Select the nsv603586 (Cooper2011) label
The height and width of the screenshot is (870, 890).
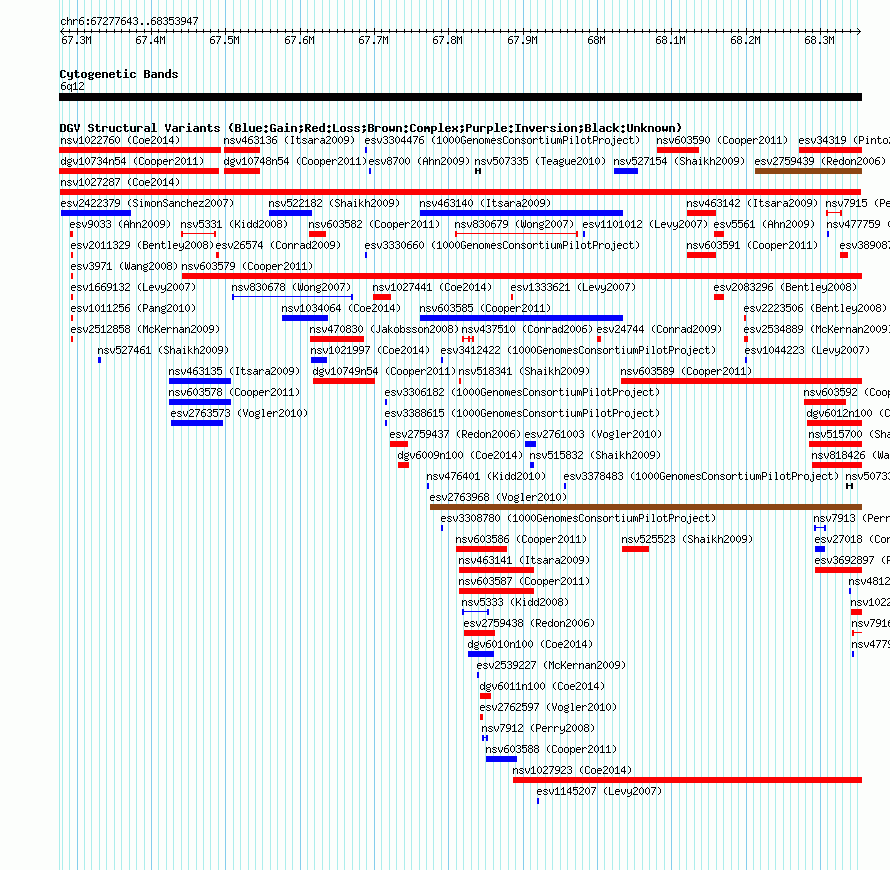(521, 539)
